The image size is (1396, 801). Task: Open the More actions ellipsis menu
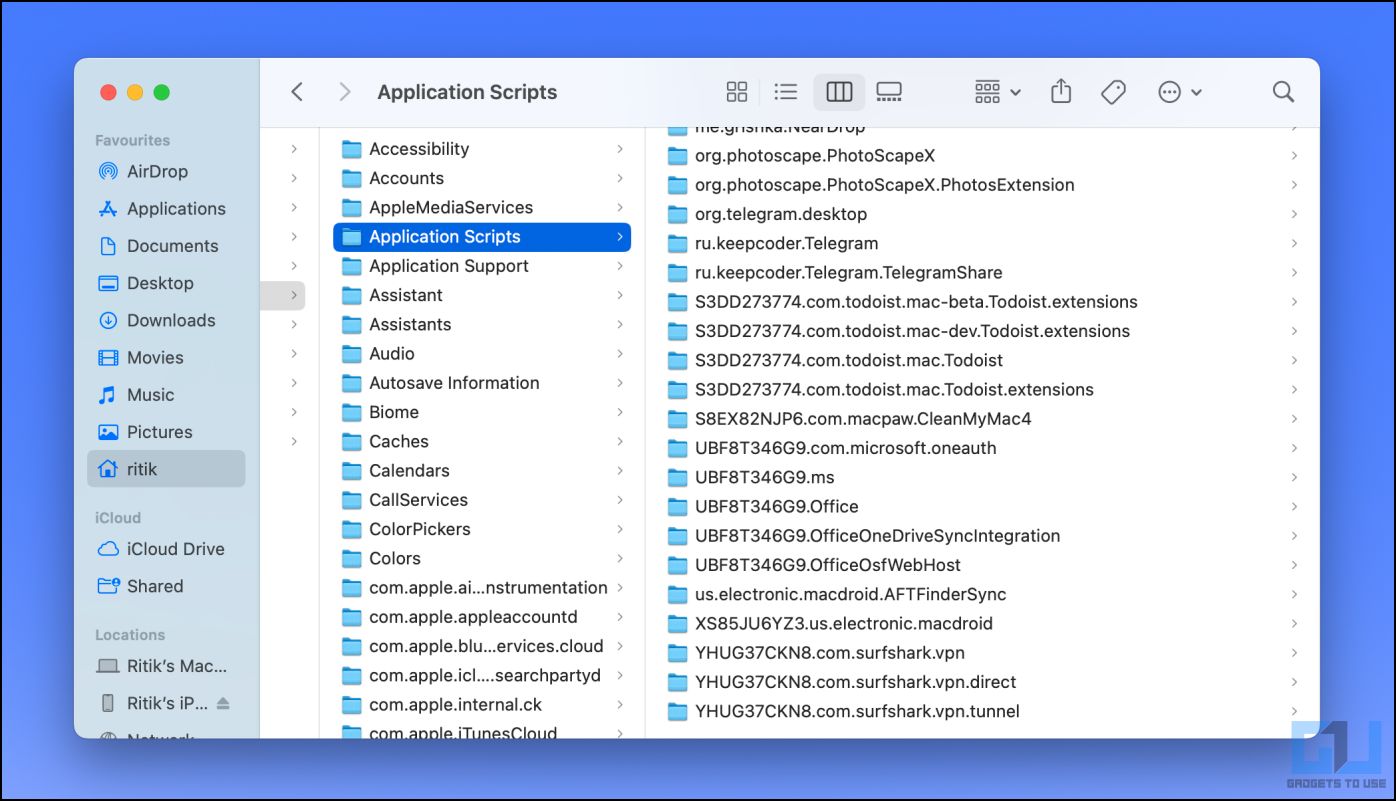pyautogui.click(x=1179, y=92)
